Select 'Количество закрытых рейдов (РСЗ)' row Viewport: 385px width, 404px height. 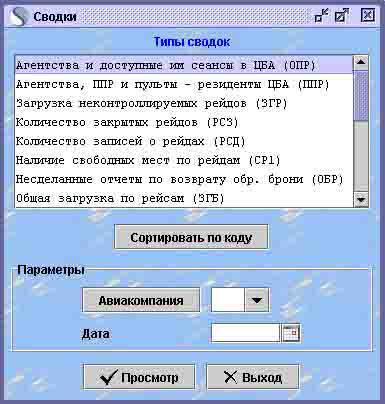[184, 122]
